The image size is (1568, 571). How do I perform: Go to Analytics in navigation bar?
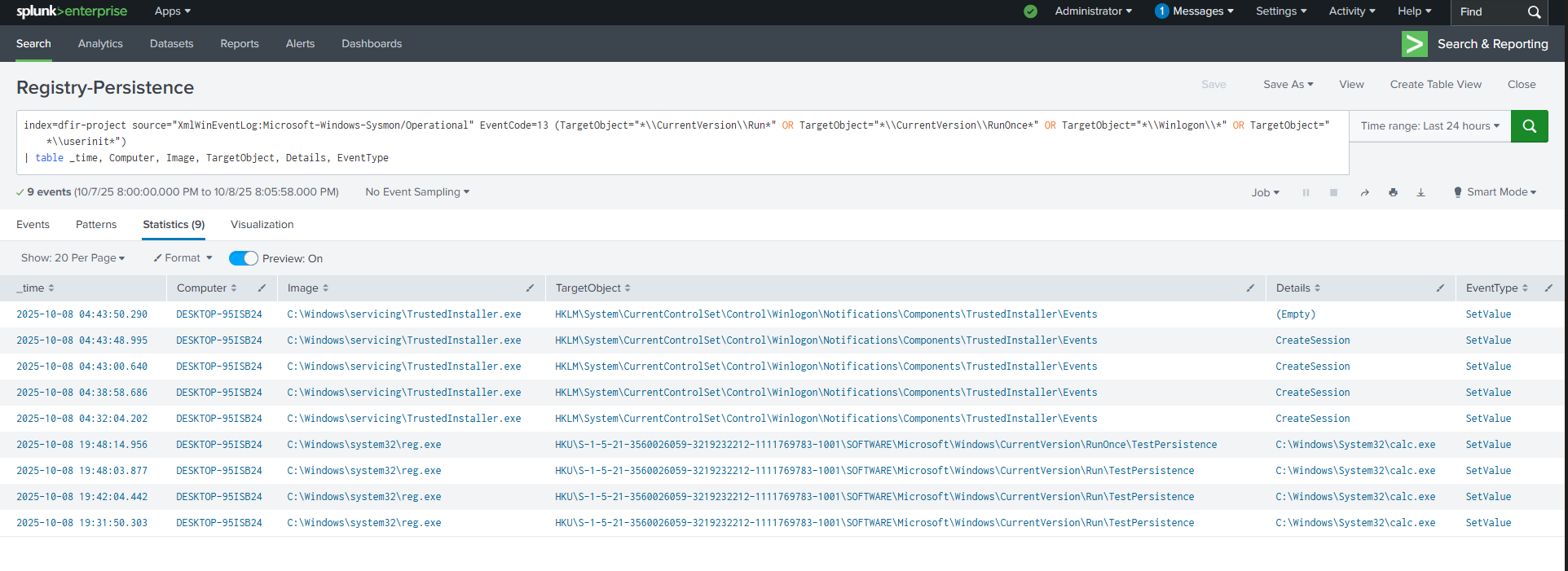[x=100, y=44]
